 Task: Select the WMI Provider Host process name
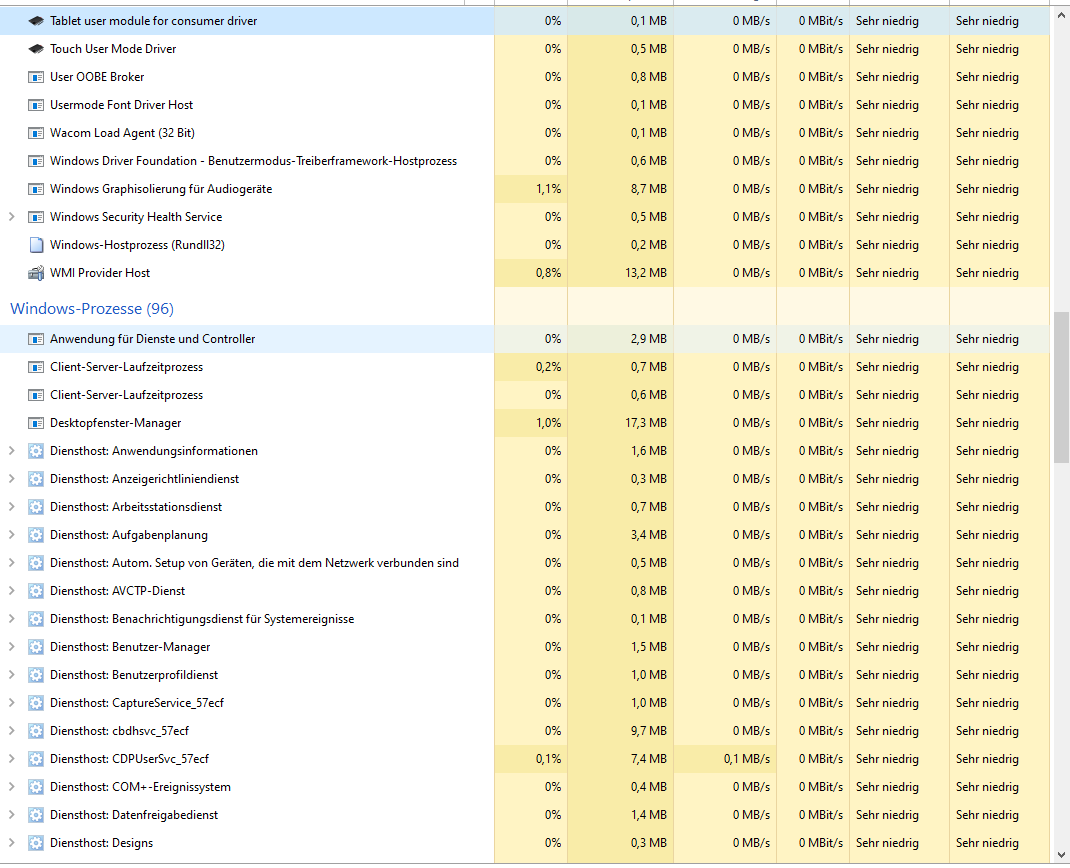click(100, 273)
